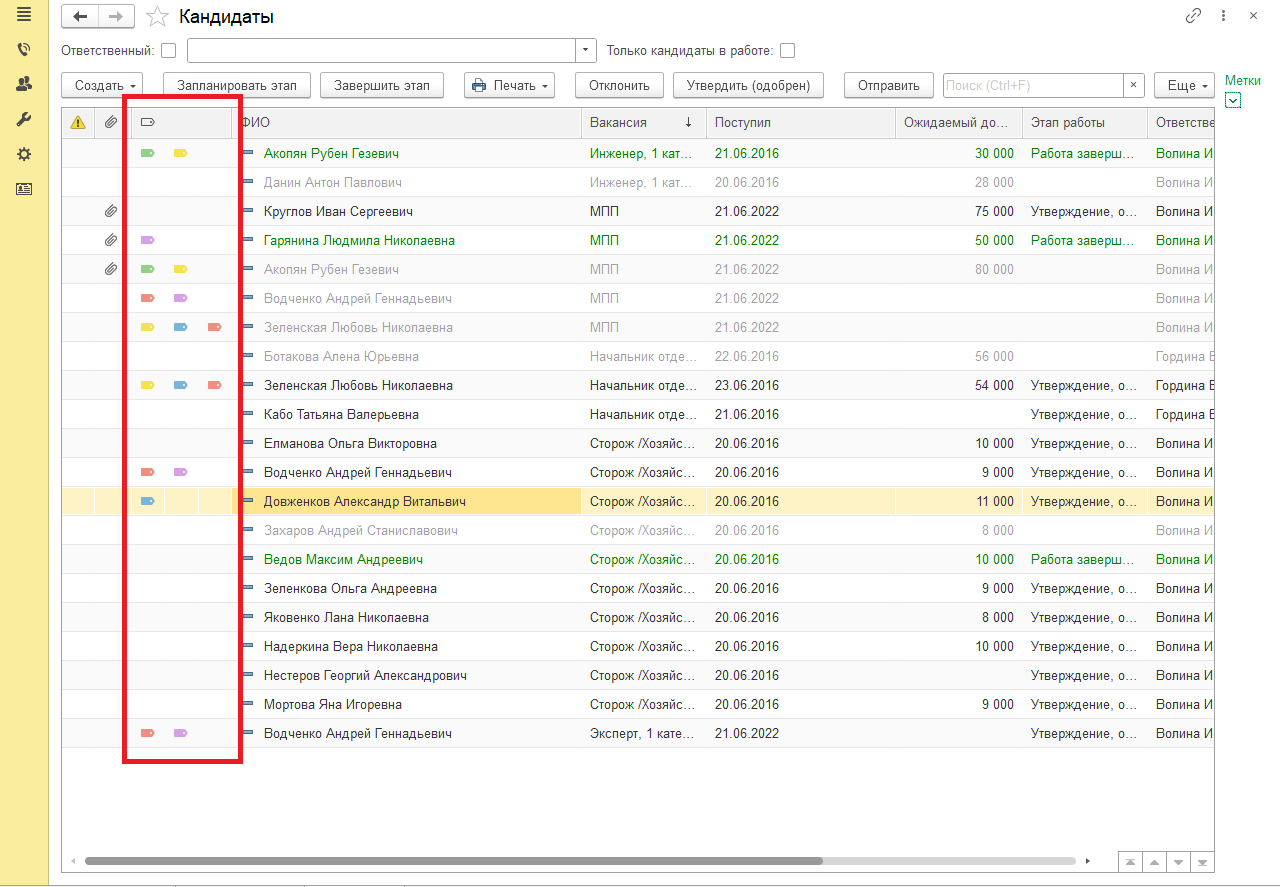Click the tag labels column header

tap(148, 123)
